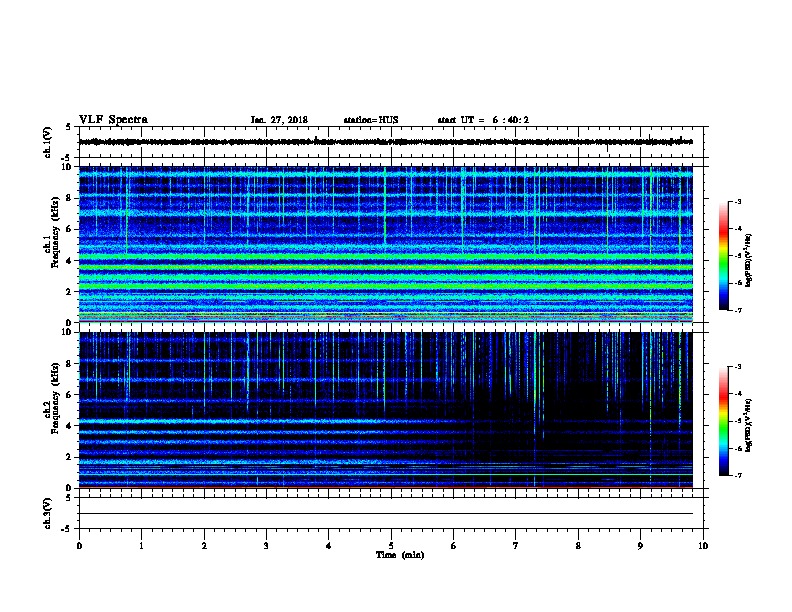Viewport: 792px width, 612px height.
Task: Click the ch.1 spectrogram green band near 4 kHz
Action: (x=386, y=257)
